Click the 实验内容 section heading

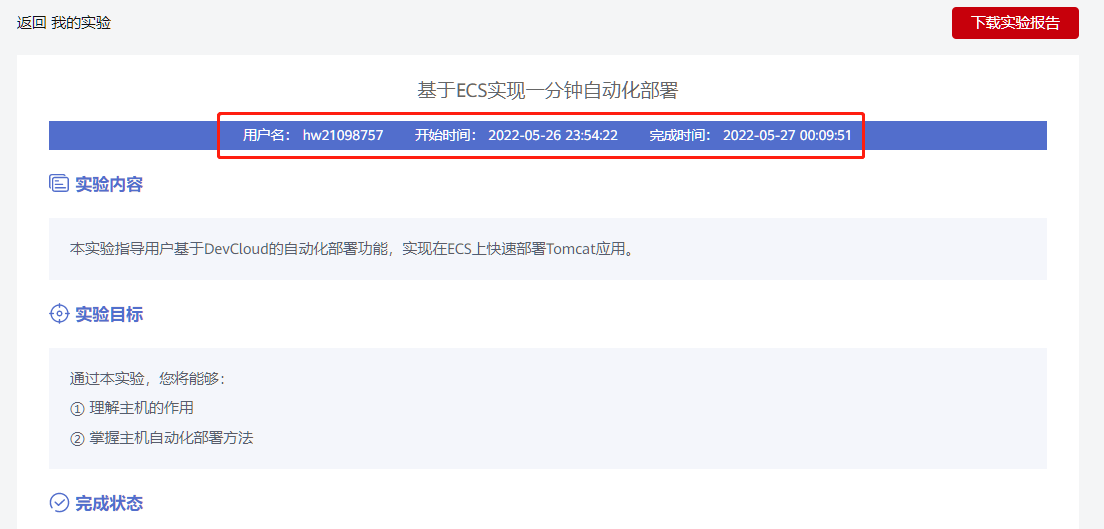pyautogui.click(x=109, y=185)
